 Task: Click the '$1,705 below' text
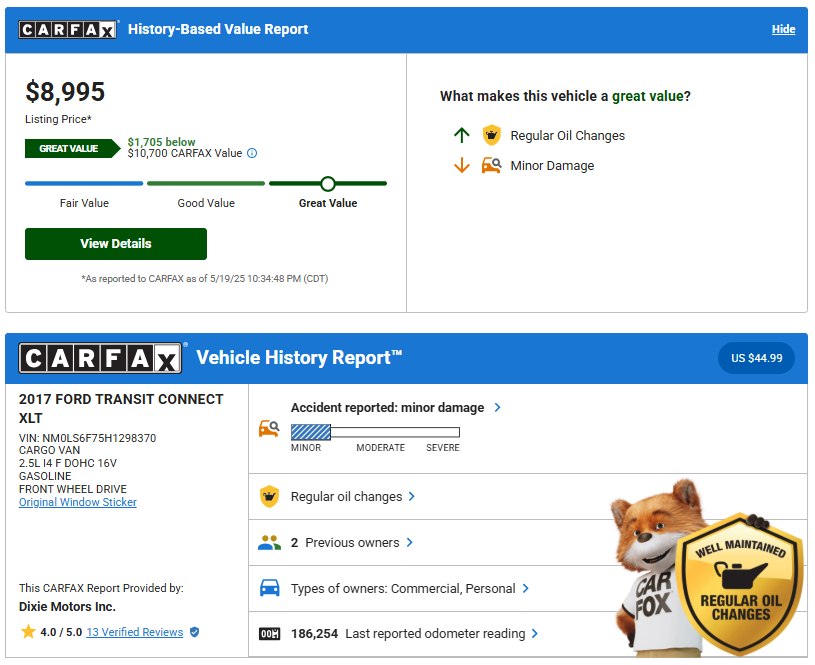click(162, 142)
